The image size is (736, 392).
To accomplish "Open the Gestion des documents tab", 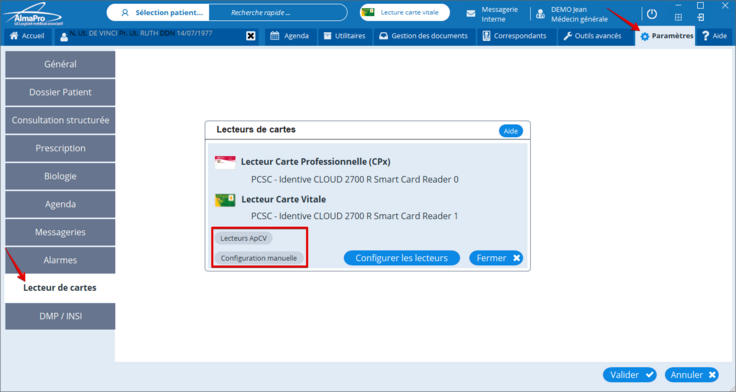I will tap(424, 36).
